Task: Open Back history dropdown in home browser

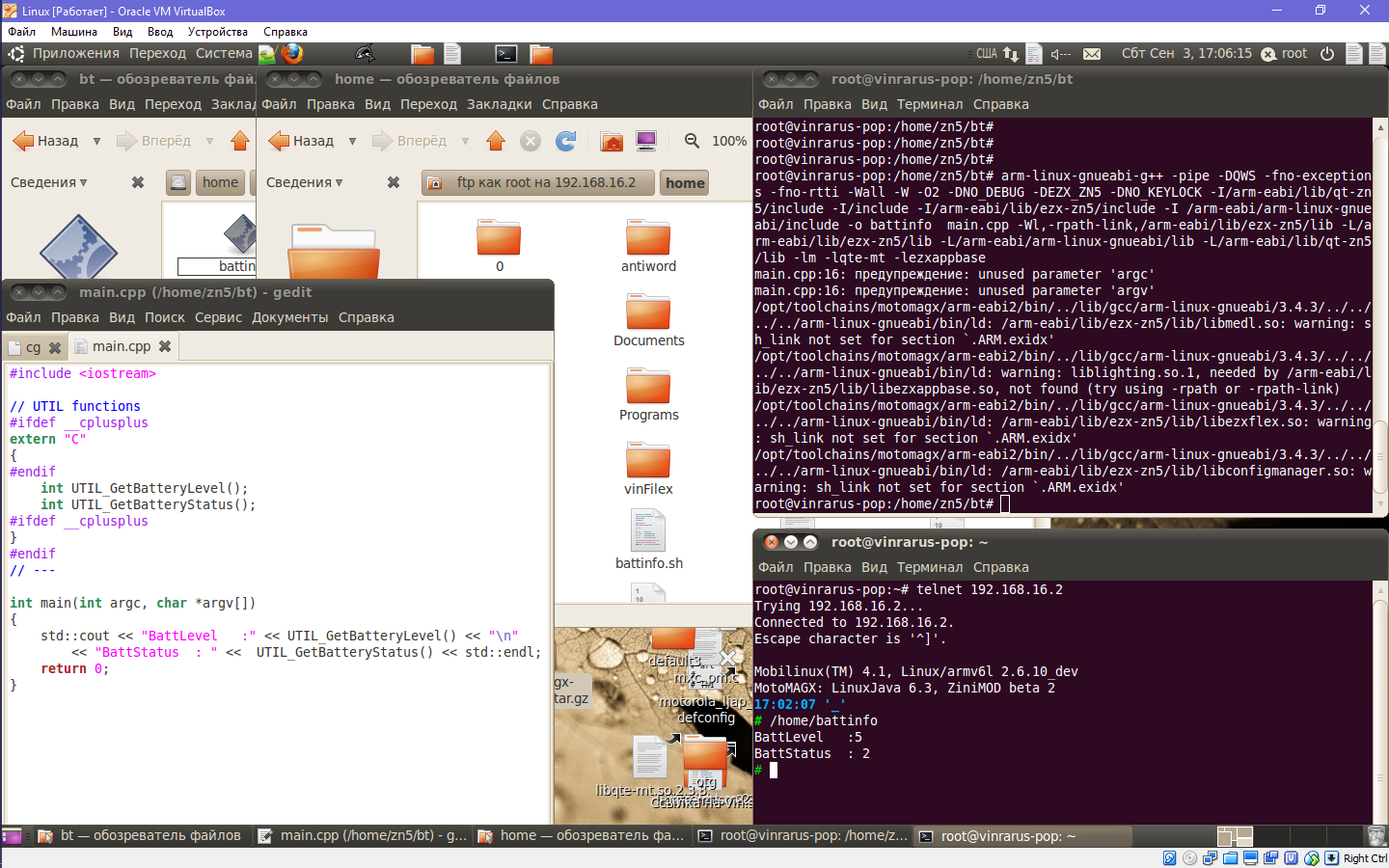Action: [x=352, y=141]
